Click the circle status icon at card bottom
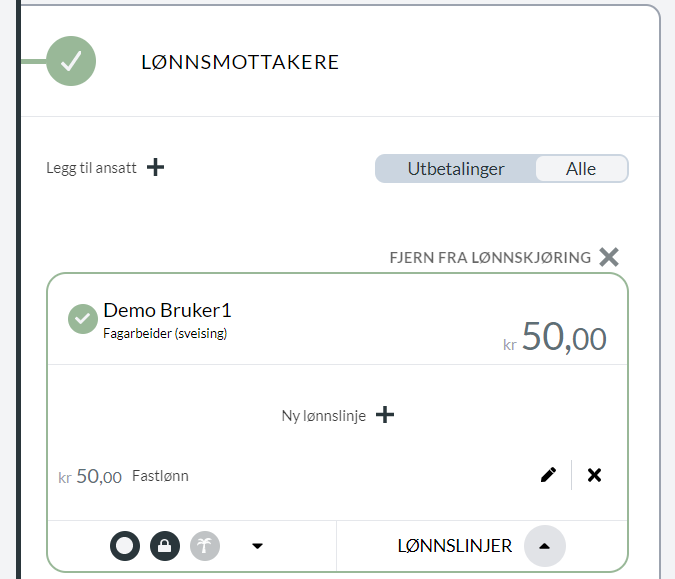 pos(125,546)
